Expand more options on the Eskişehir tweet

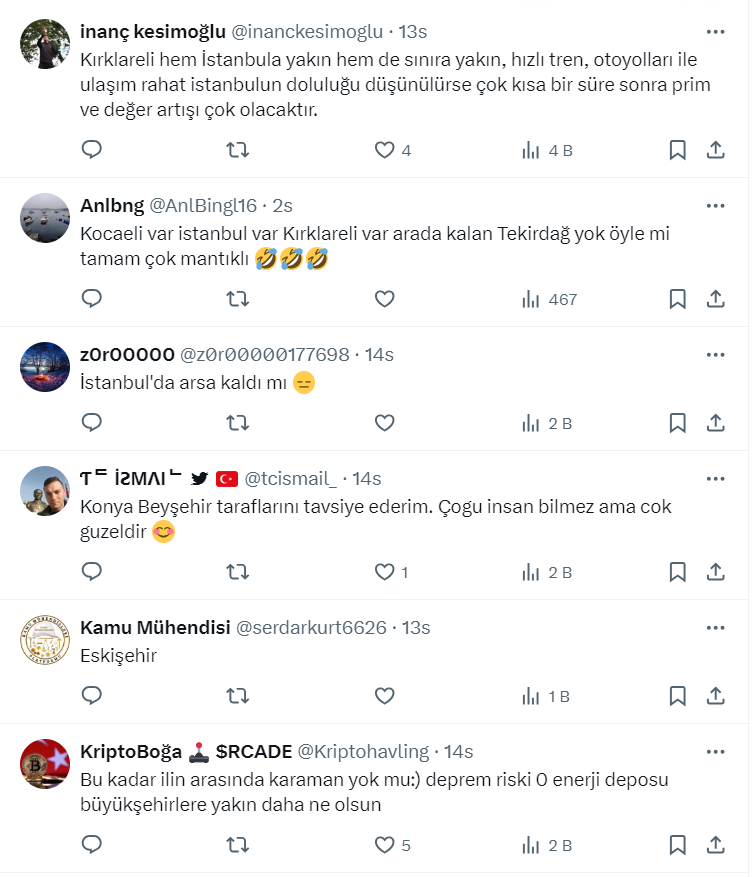[x=715, y=627]
